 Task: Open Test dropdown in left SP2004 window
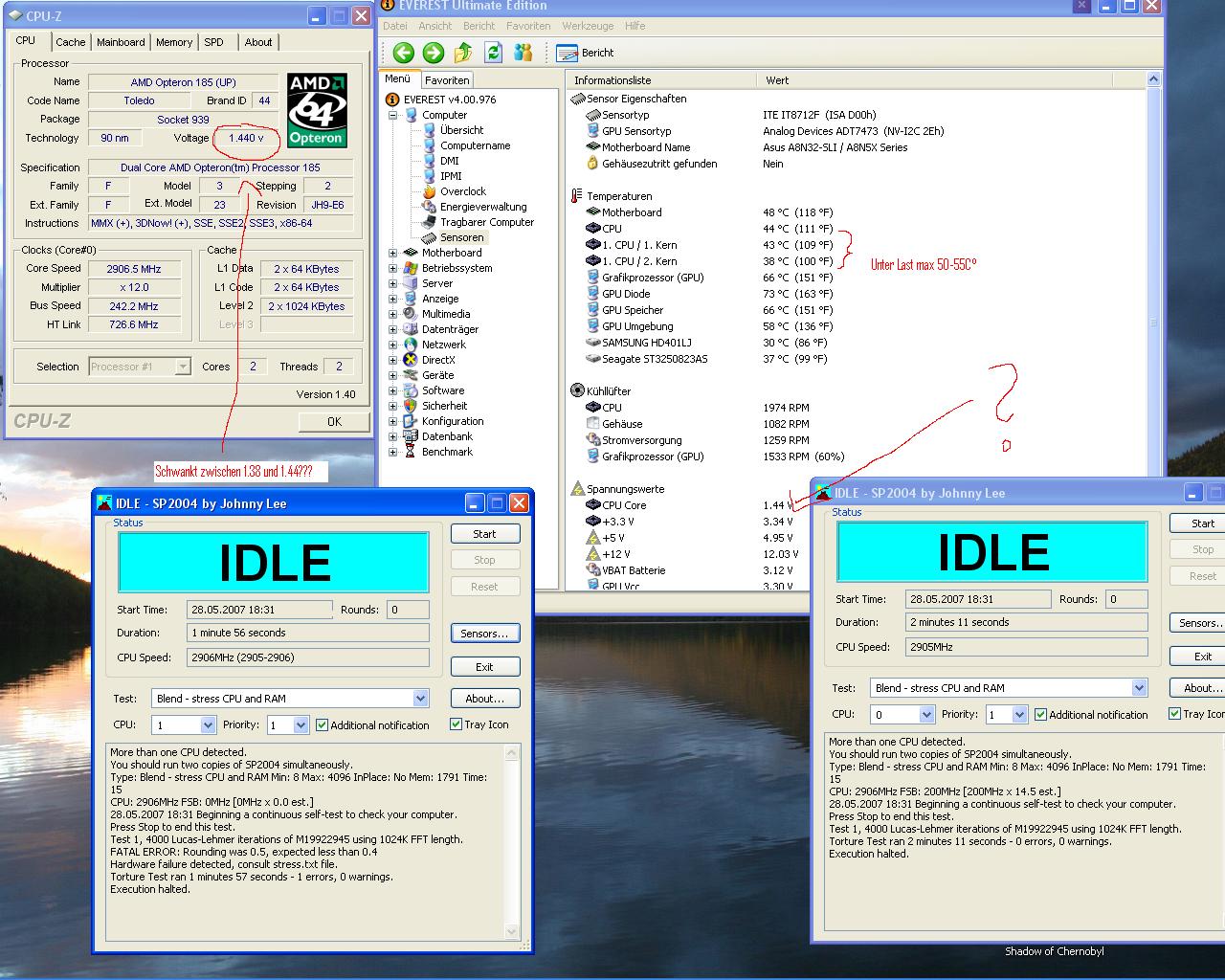(420, 699)
